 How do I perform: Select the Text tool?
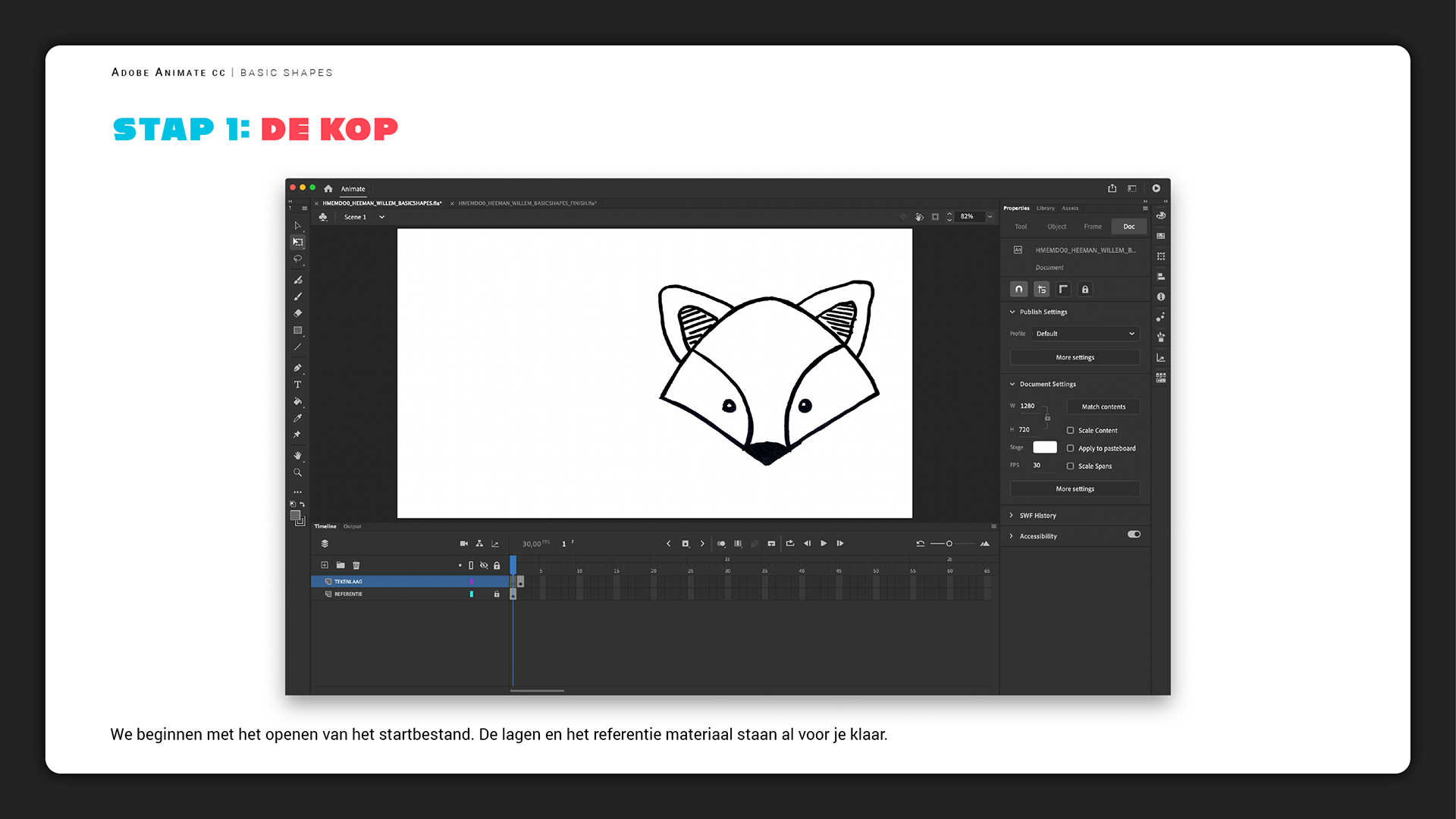[297, 384]
